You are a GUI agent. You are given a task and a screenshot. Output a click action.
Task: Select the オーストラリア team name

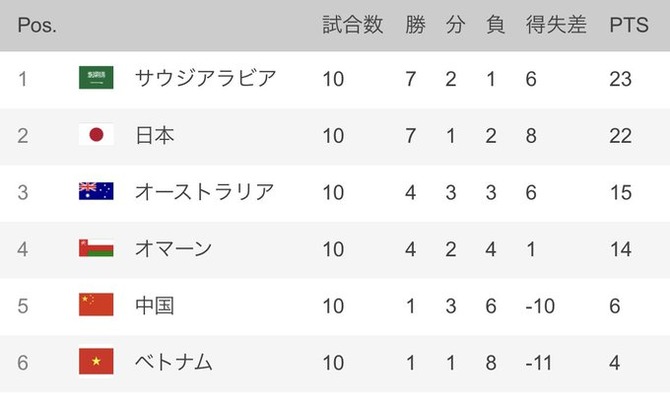click(x=204, y=191)
